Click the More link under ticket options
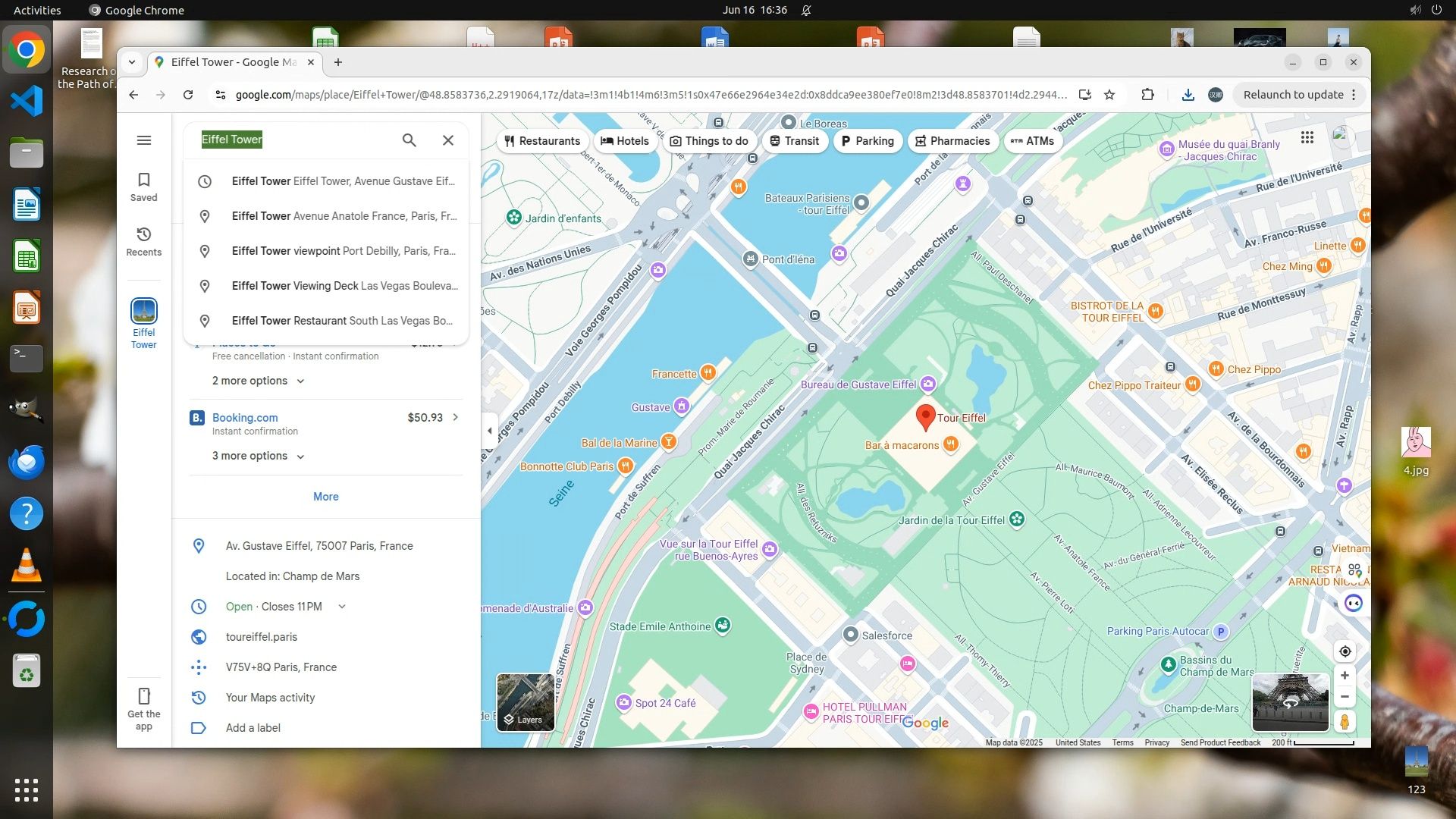Screen dimensions: 1456x819 [x=326, y=497]
